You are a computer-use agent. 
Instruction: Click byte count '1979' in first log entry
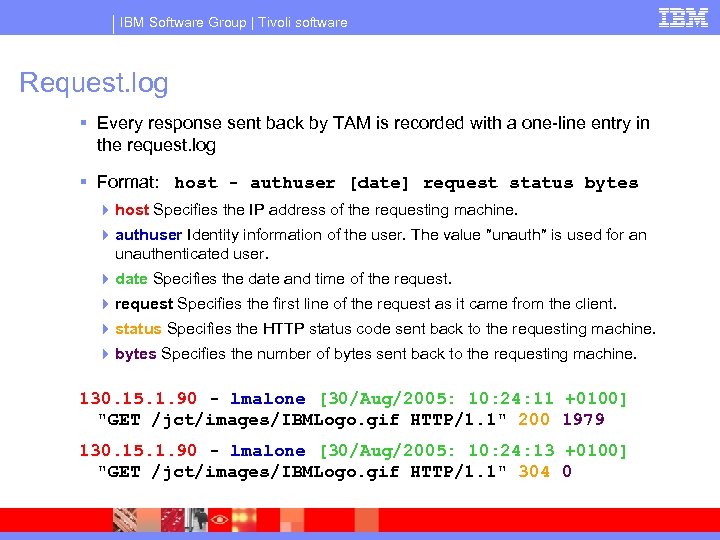pyautogui.click(x=583, y=419)
